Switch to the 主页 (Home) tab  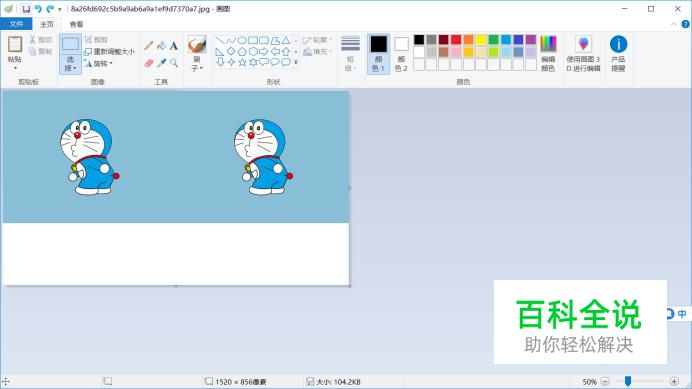point(47,24)
